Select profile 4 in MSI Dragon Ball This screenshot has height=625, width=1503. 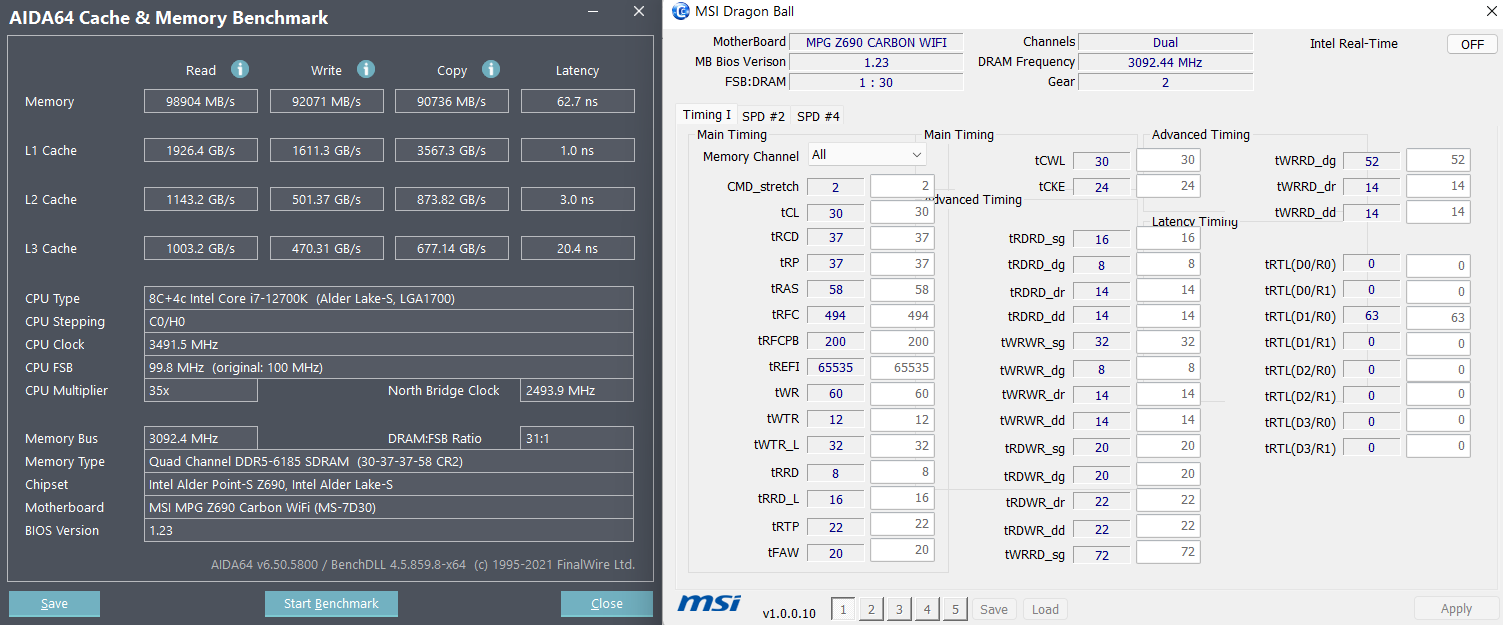927,609
